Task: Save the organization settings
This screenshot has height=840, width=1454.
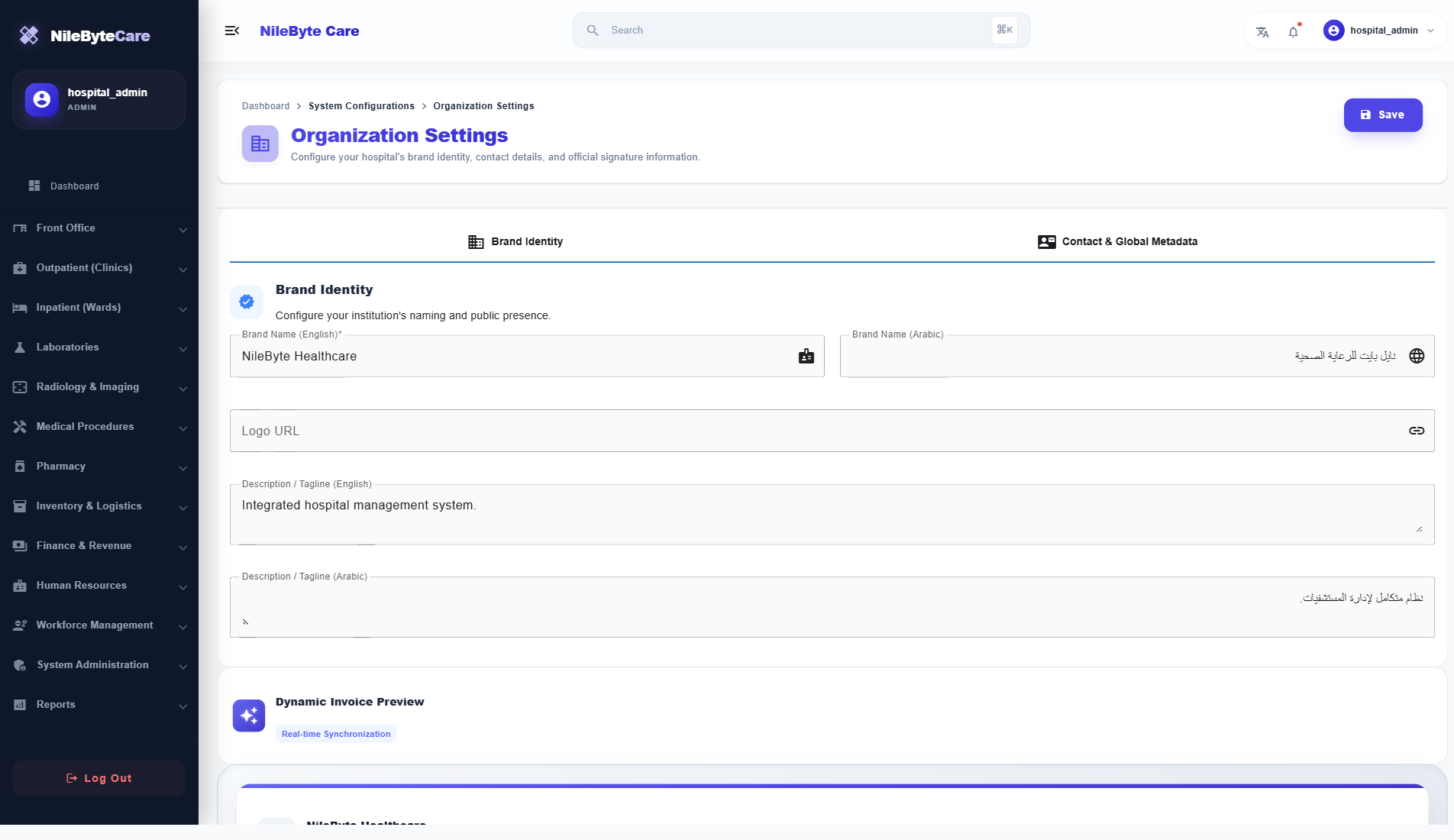Action: (x=1383, y=115)
